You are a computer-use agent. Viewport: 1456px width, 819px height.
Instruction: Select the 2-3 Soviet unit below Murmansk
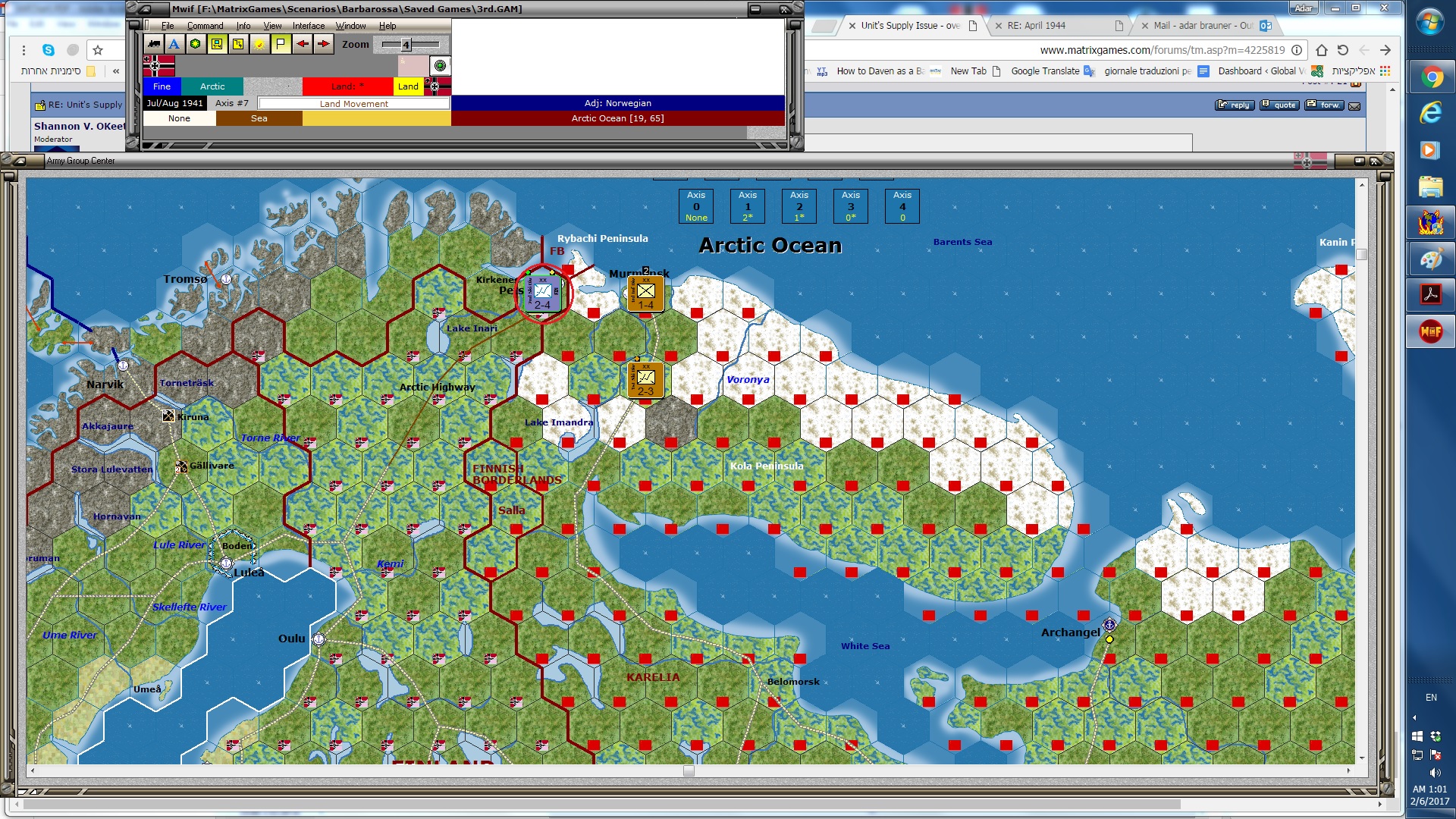(x=646, y=379)
